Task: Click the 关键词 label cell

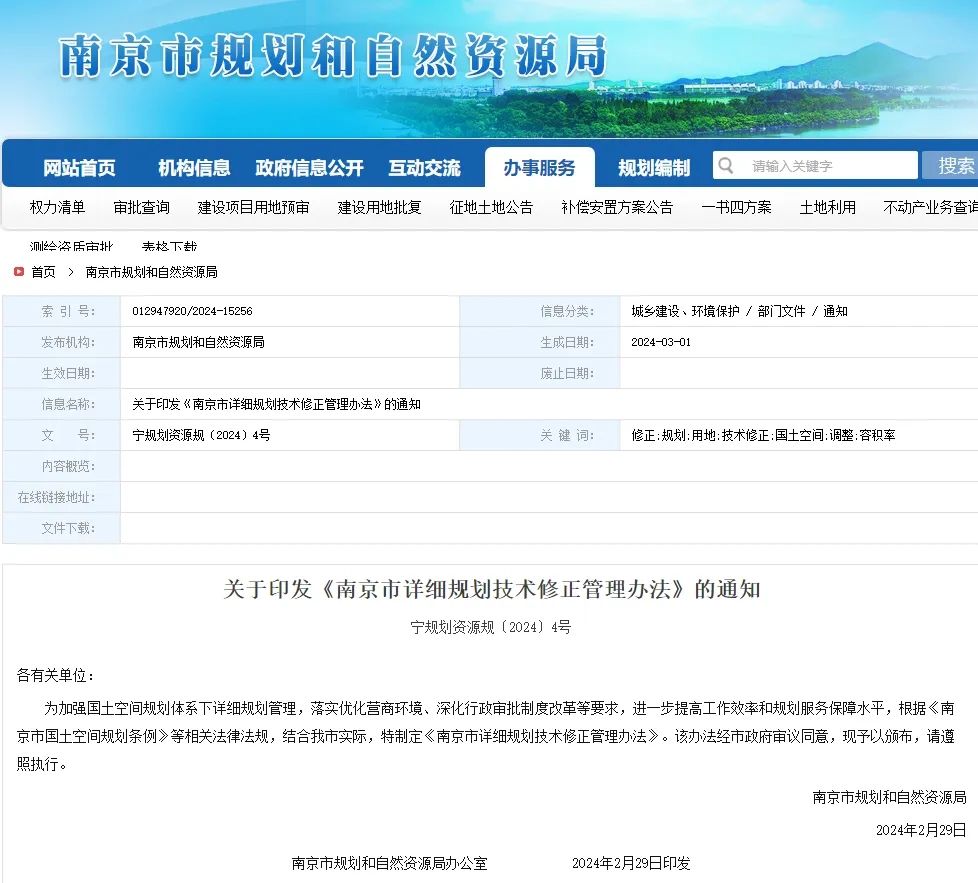Action: [540, 435]
